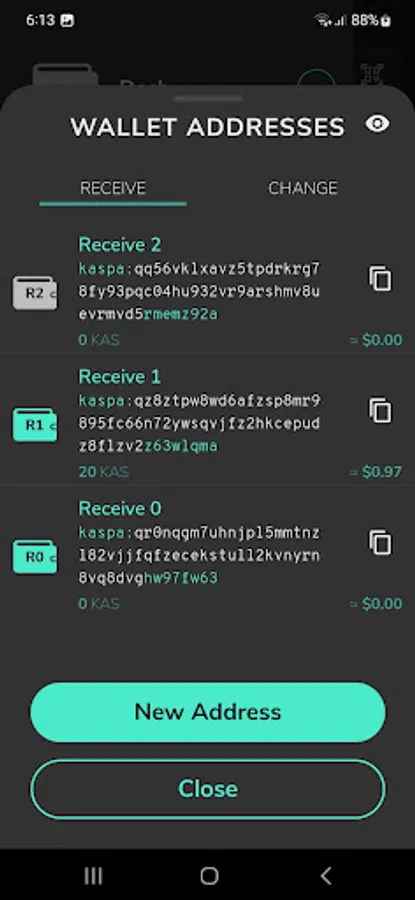Copy the Receive 1 address
This screenshot has height=900, width=415.
(380, 410)
